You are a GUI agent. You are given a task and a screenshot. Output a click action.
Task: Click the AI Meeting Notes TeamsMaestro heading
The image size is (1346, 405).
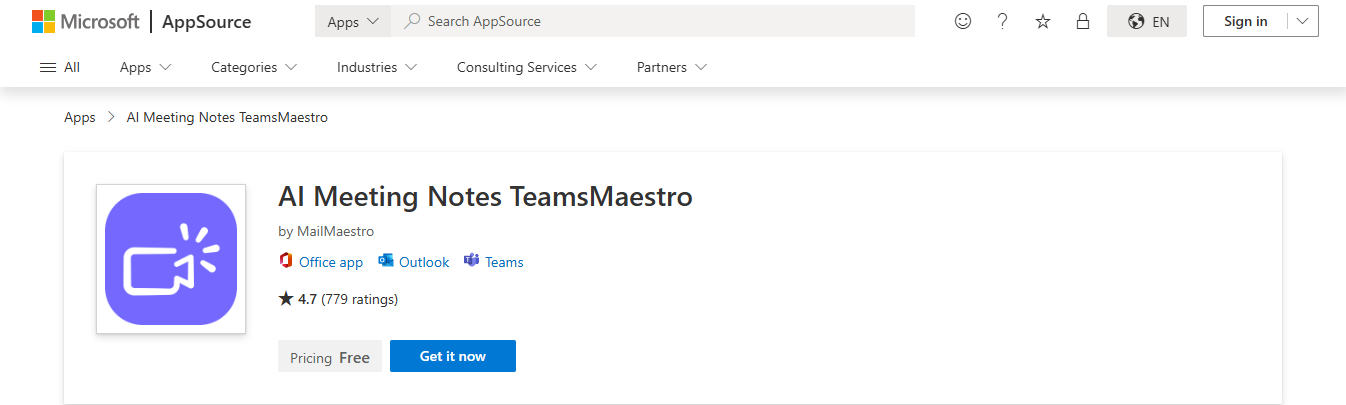coord(485,197)
